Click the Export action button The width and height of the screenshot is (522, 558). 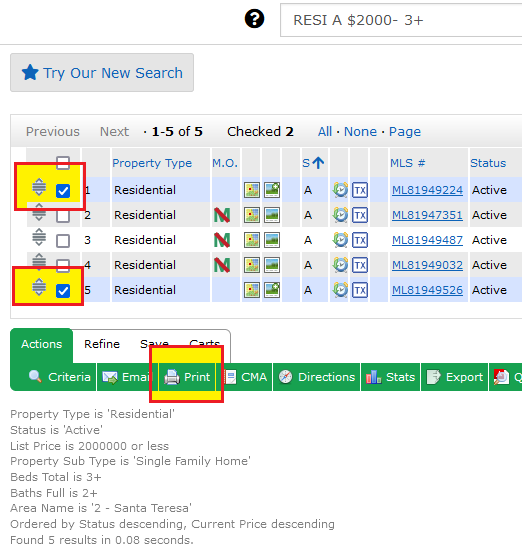point(454,377)
